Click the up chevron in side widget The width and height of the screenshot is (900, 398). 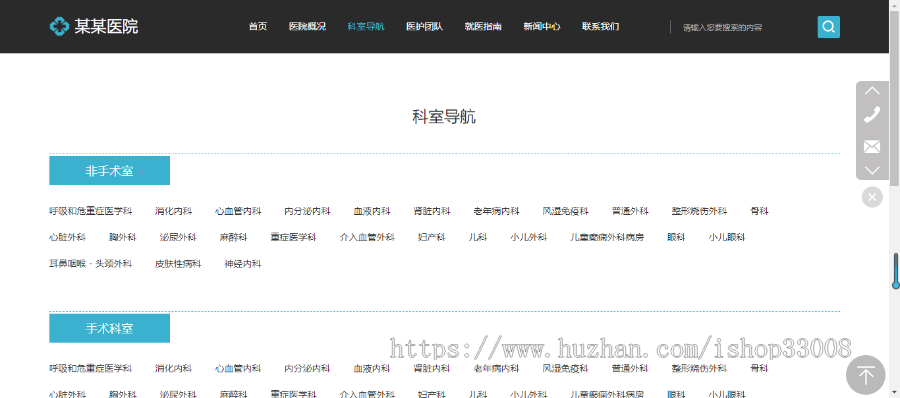click(x=872, y=91)
